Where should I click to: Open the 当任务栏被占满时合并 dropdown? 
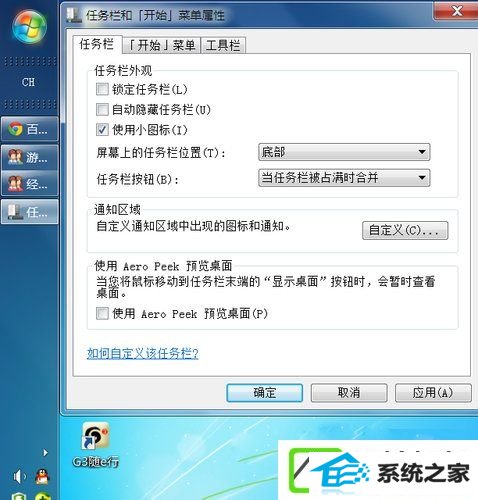click(344, 178)
